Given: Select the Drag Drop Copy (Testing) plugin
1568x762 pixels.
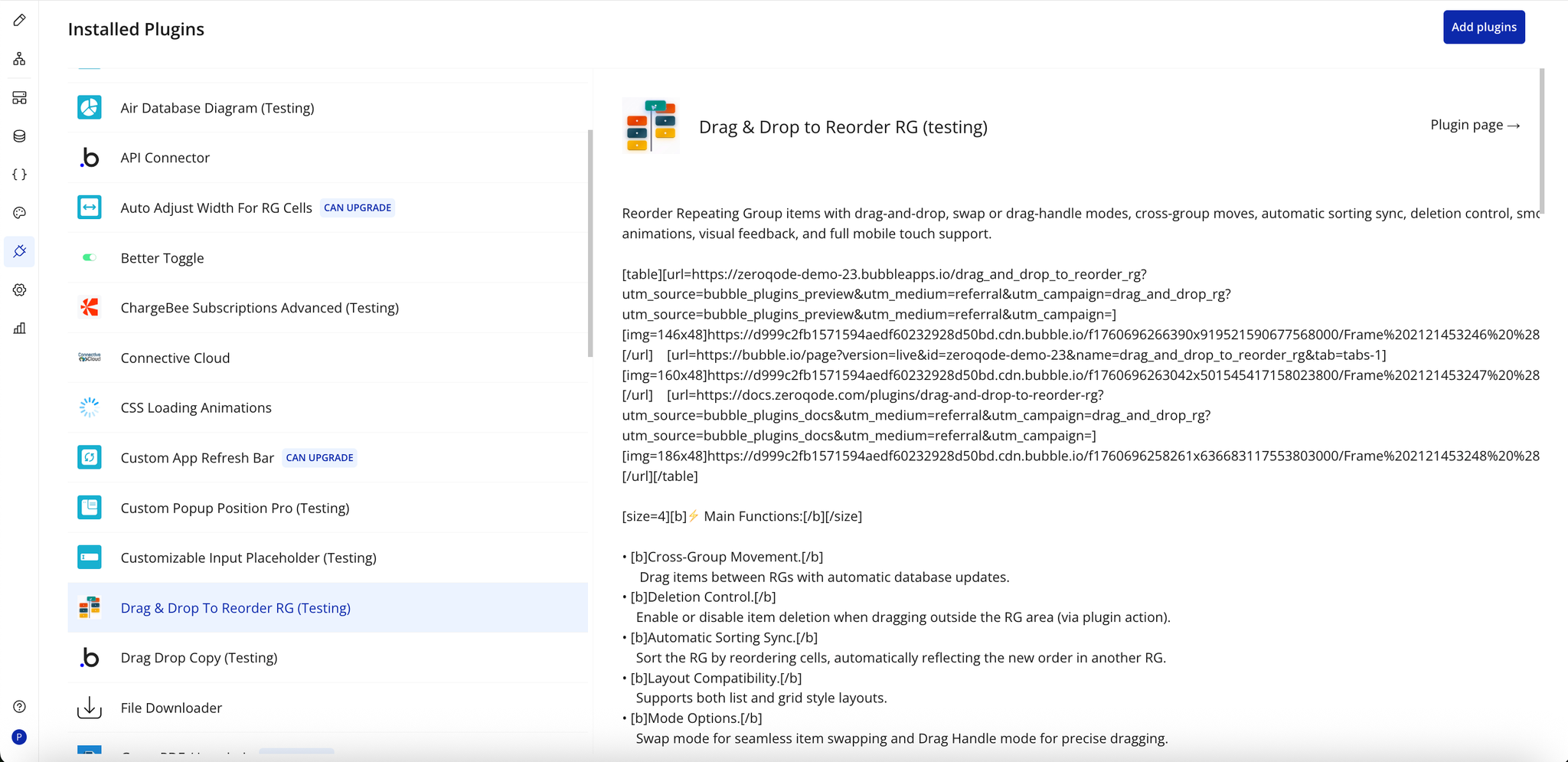Looking at the screenshot, I should point(328,658).
